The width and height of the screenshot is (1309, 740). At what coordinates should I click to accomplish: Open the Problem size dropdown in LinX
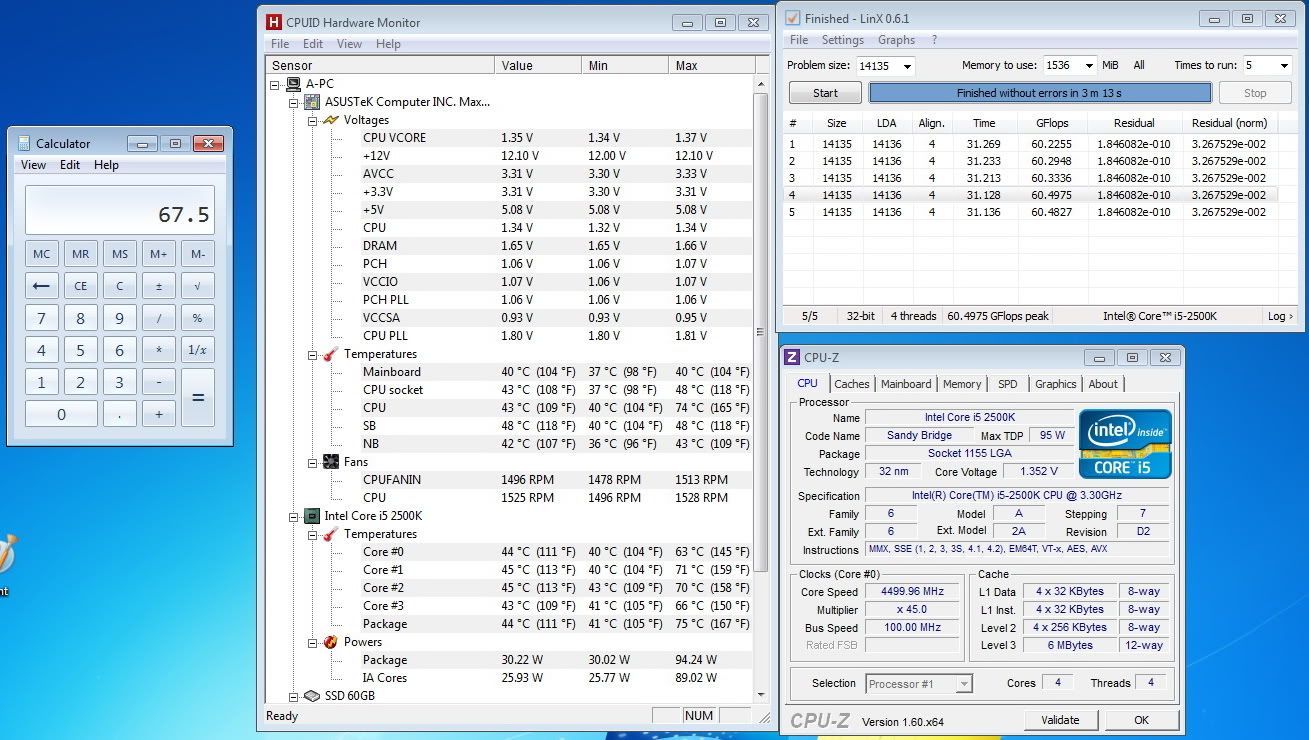click(x=906, y=66)
